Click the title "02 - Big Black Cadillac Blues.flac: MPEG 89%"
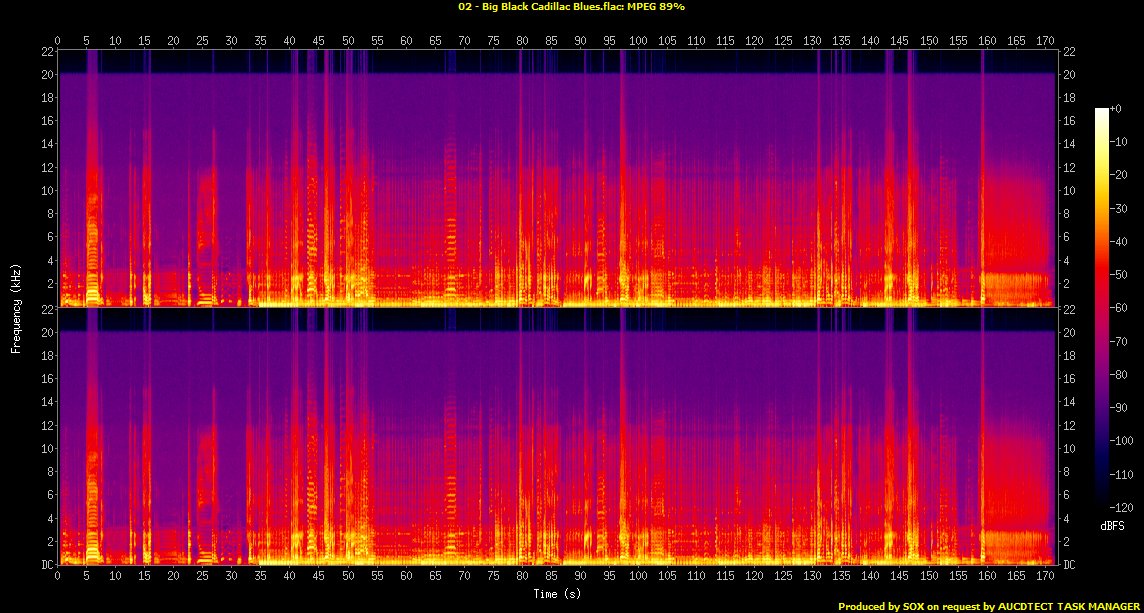Viewport: 1144px width, 613px height. point(571,7)
